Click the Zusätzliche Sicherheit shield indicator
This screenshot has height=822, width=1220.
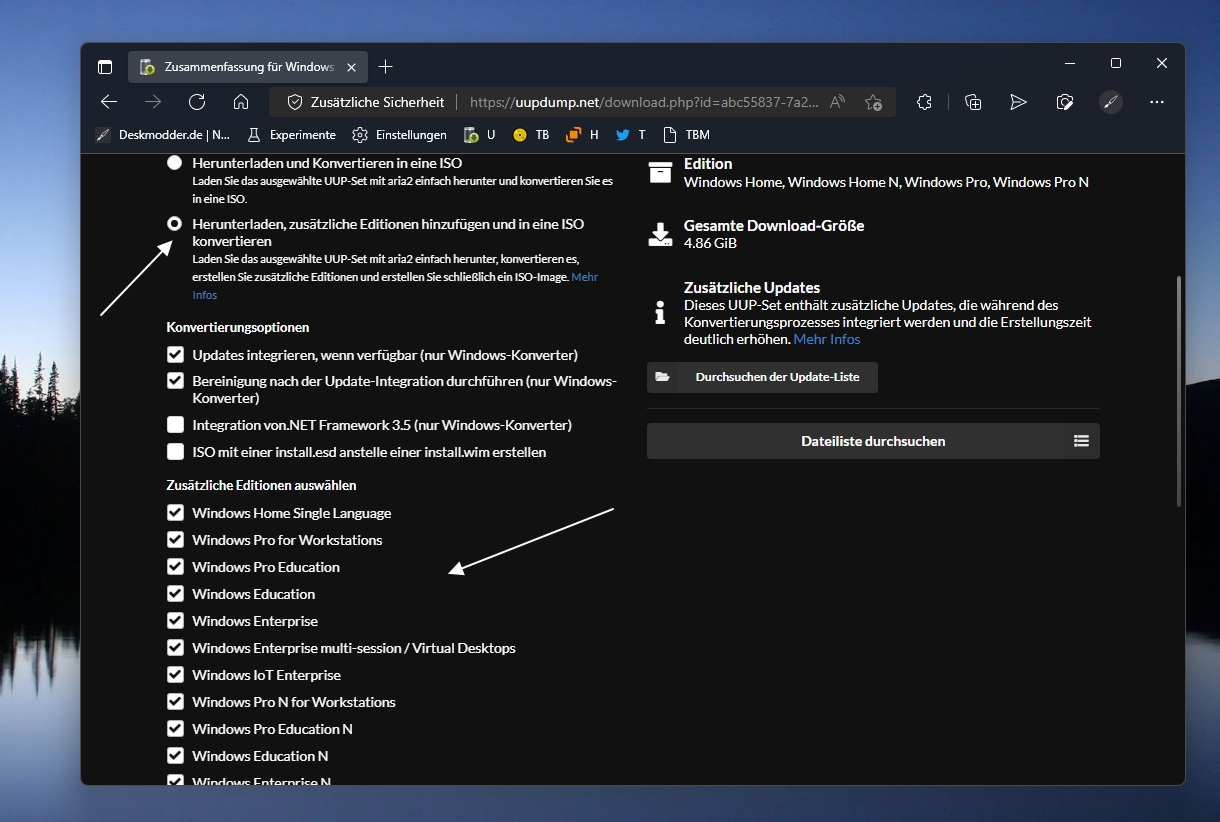pos(366,102)
